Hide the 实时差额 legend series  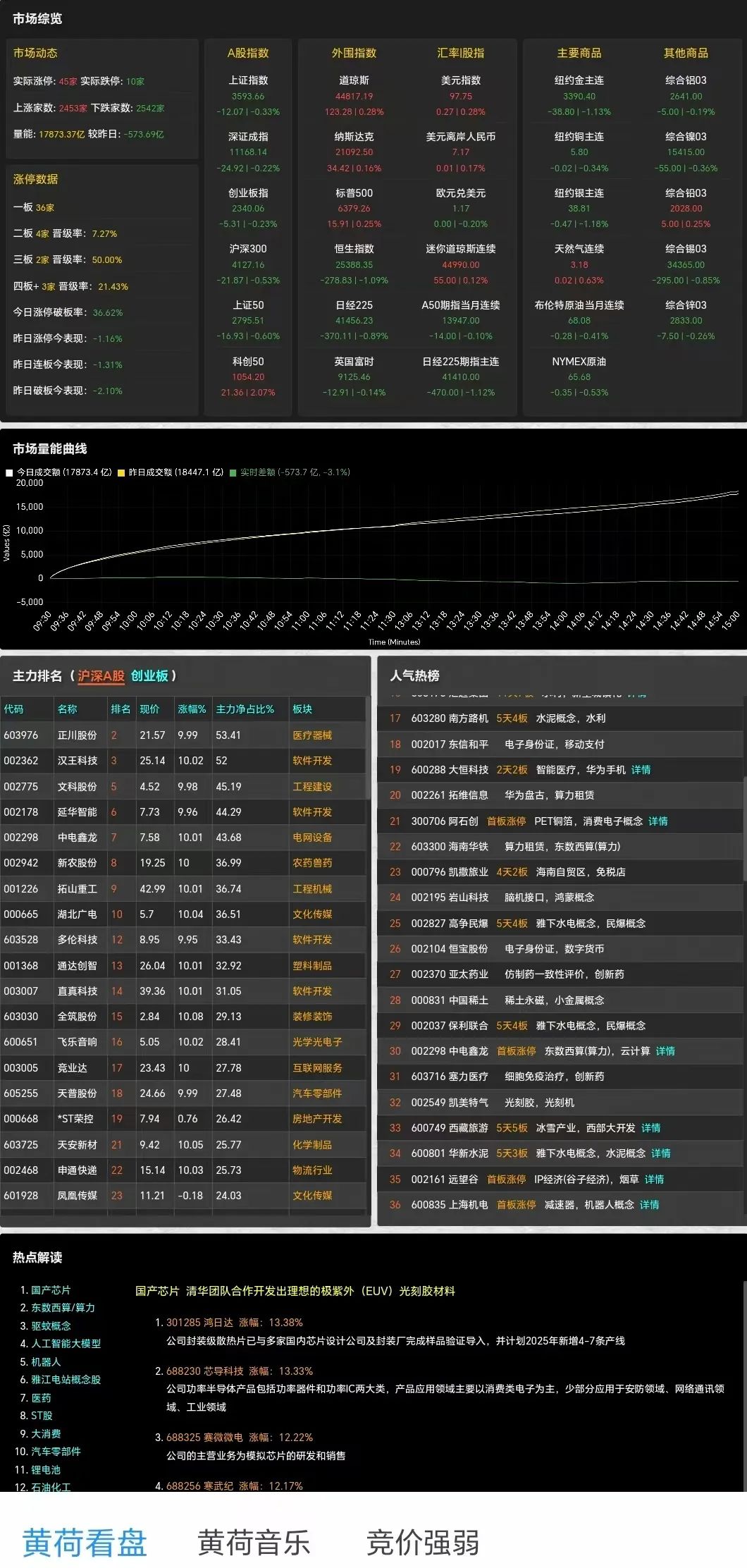(x=295, y=472)
